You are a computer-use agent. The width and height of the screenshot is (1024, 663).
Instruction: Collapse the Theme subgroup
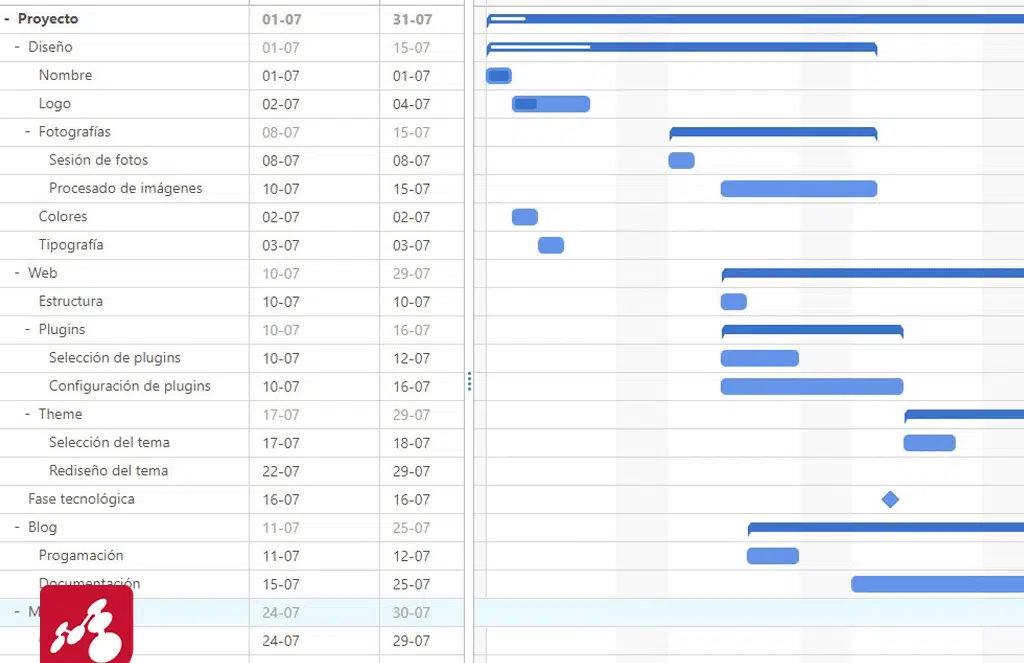[x=28, y=414]
